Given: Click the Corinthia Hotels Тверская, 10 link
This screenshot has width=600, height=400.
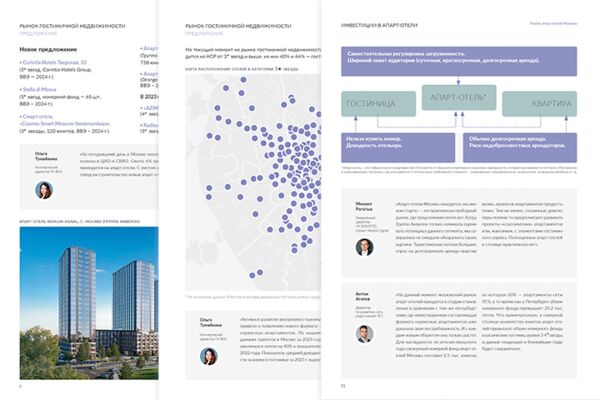Looking at the screenshot, I should 54,62.
